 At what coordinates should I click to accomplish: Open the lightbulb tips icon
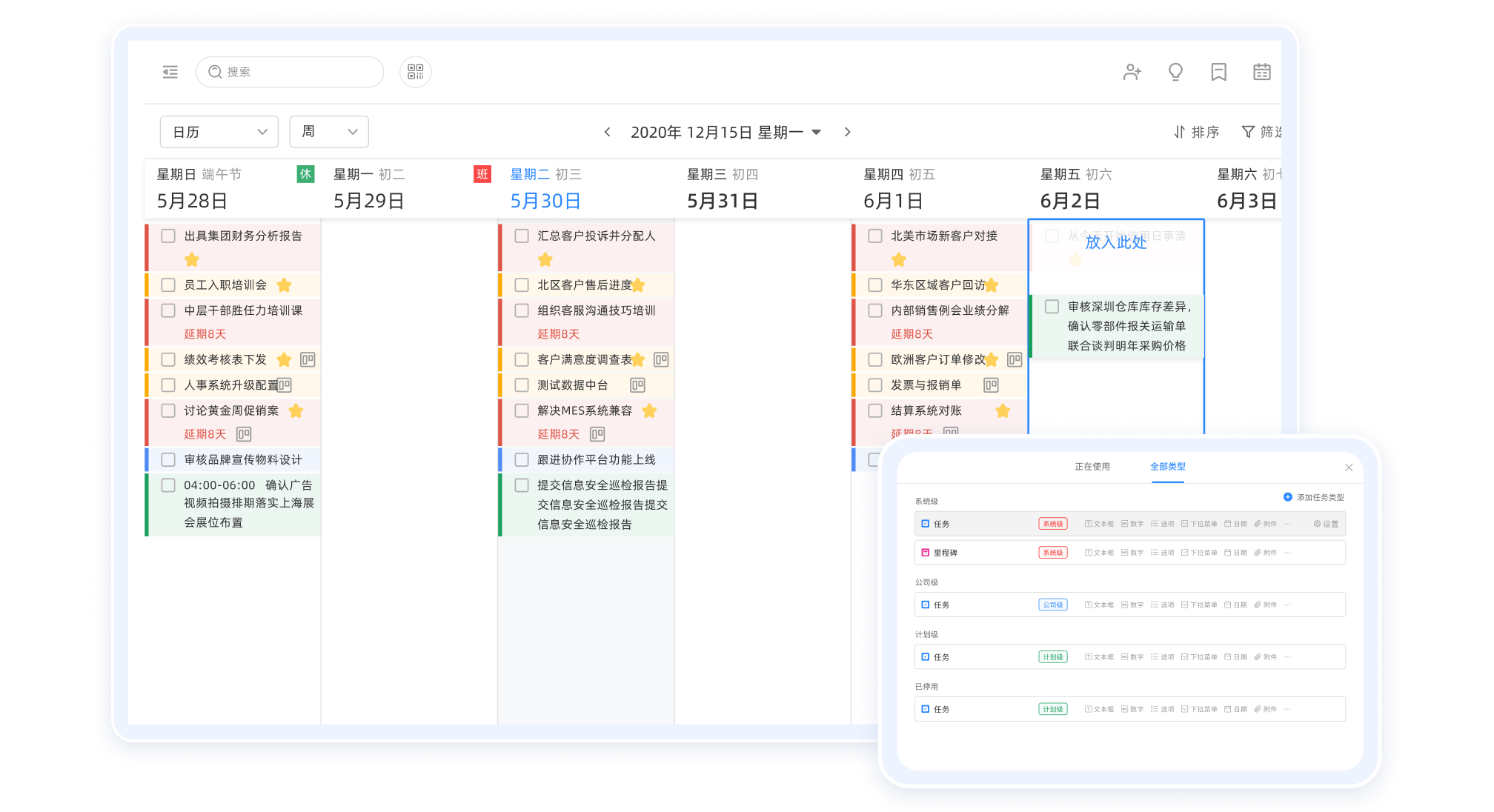tap(1175, 72)
